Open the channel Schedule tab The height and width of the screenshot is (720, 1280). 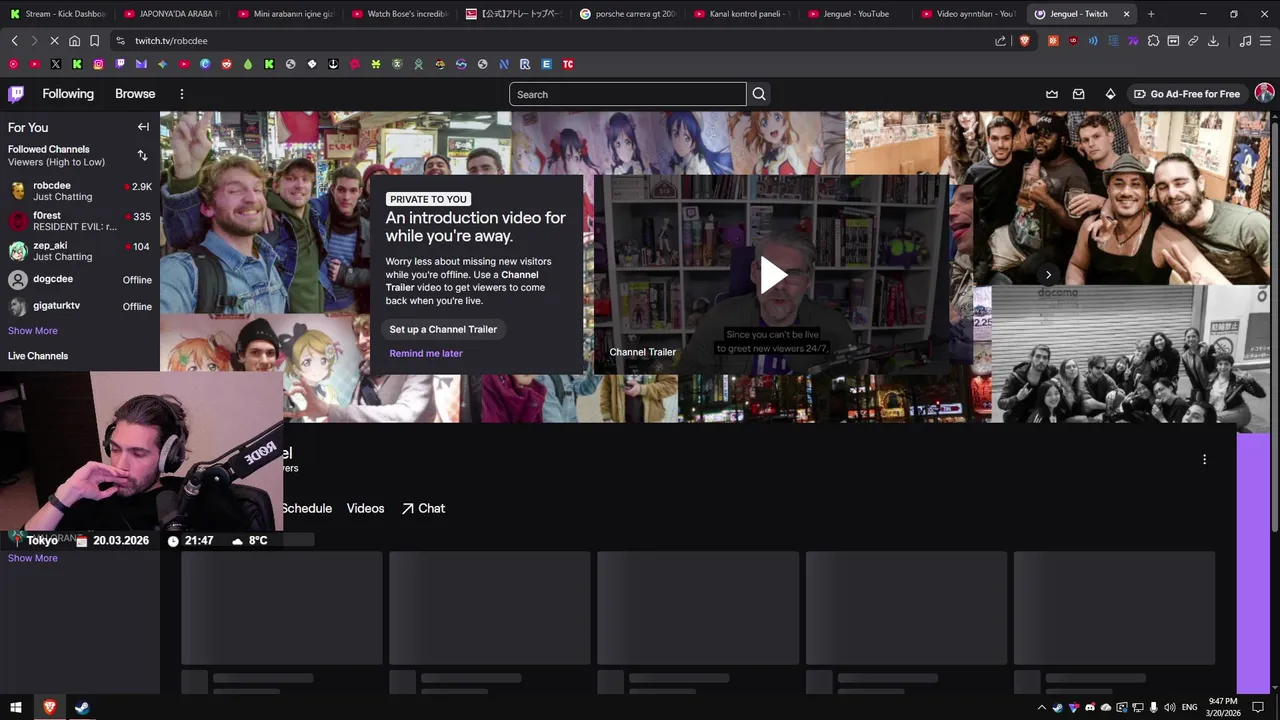coord(306,508)
